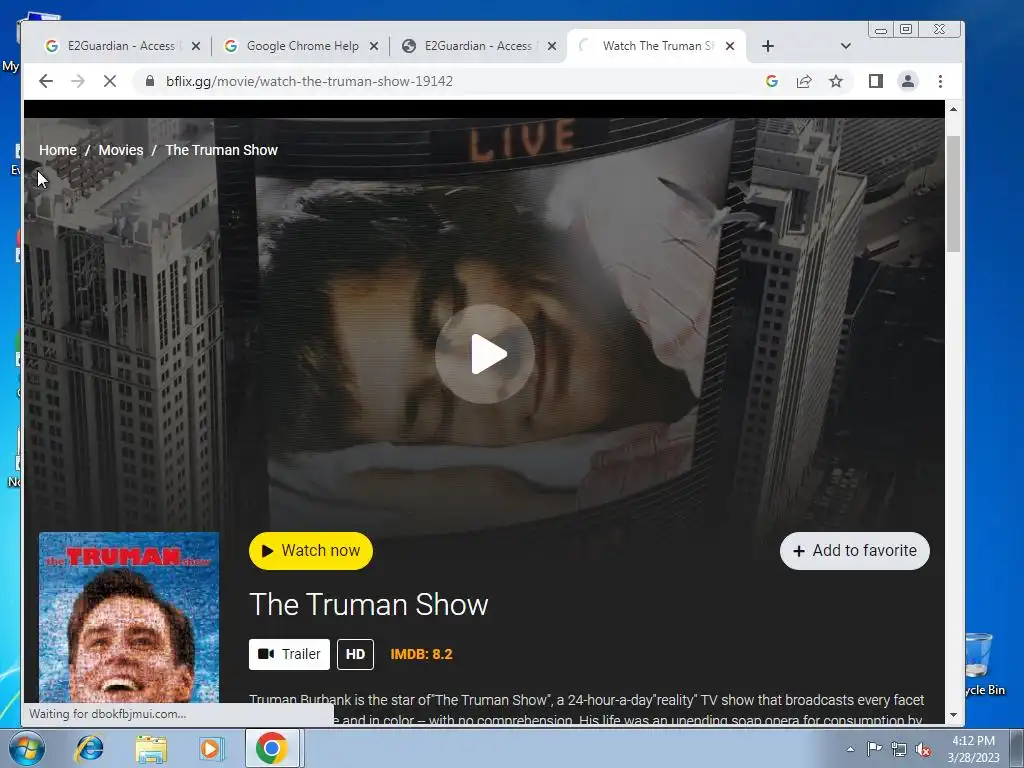
Task: View site security lock info
Action: [150, 81]
